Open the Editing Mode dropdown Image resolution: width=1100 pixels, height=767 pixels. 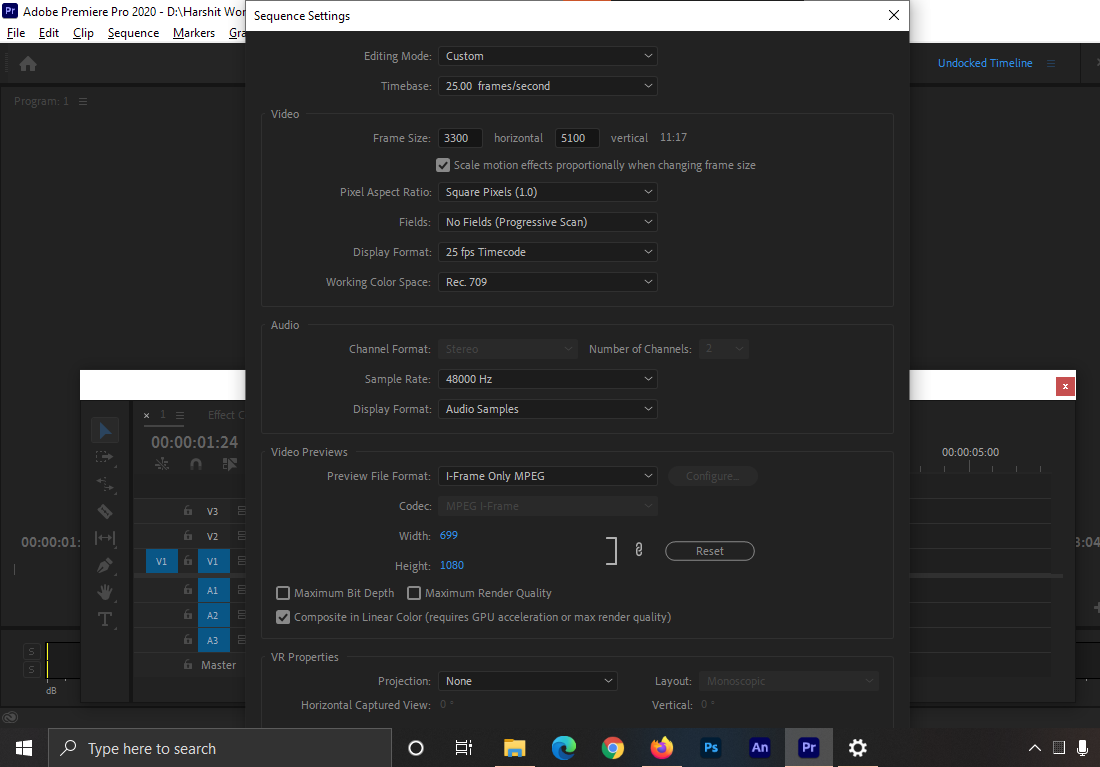pos(547,56)
